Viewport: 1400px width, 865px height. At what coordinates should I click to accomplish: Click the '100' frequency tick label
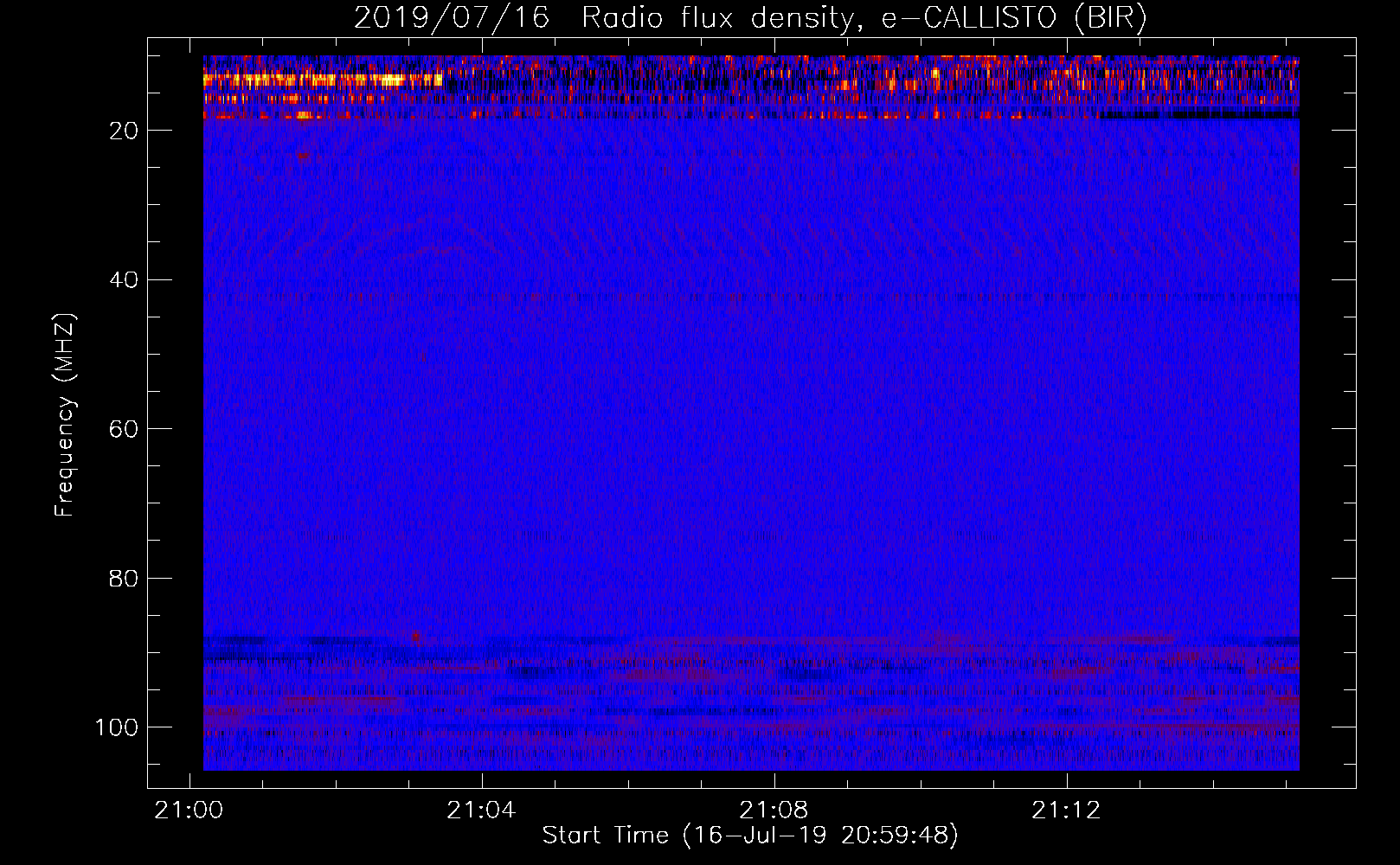point(117,727)
